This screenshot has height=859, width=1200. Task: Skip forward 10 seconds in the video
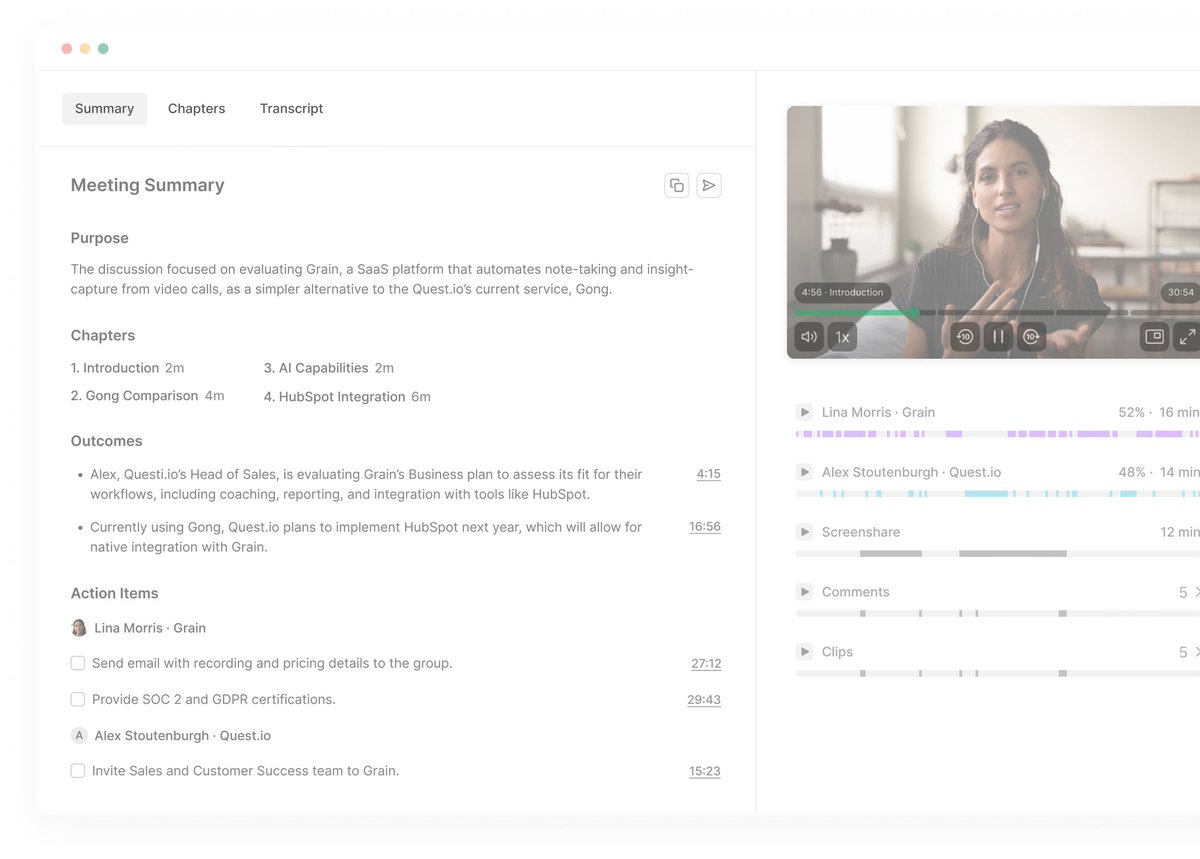click(x=1031, y=337)
